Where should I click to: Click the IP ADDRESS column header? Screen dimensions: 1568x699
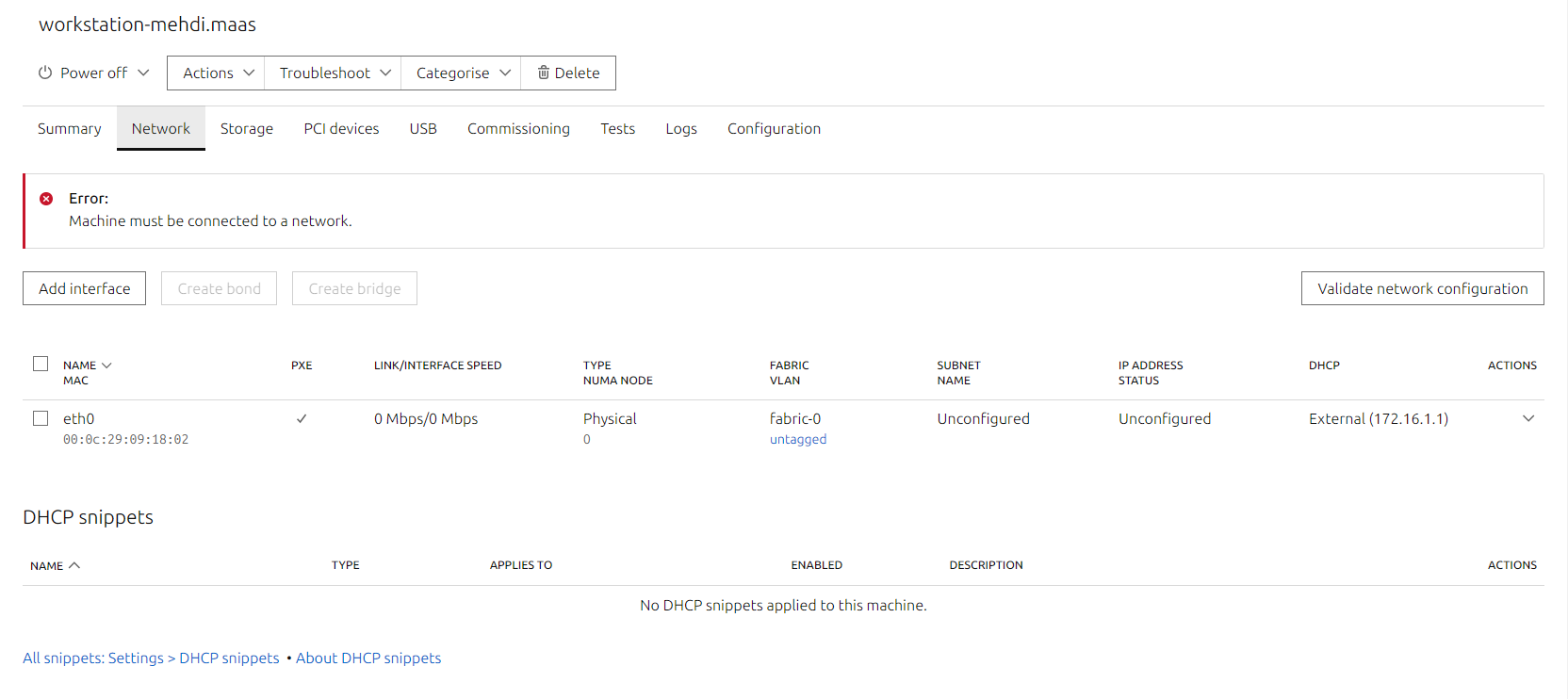point(1151,366)
